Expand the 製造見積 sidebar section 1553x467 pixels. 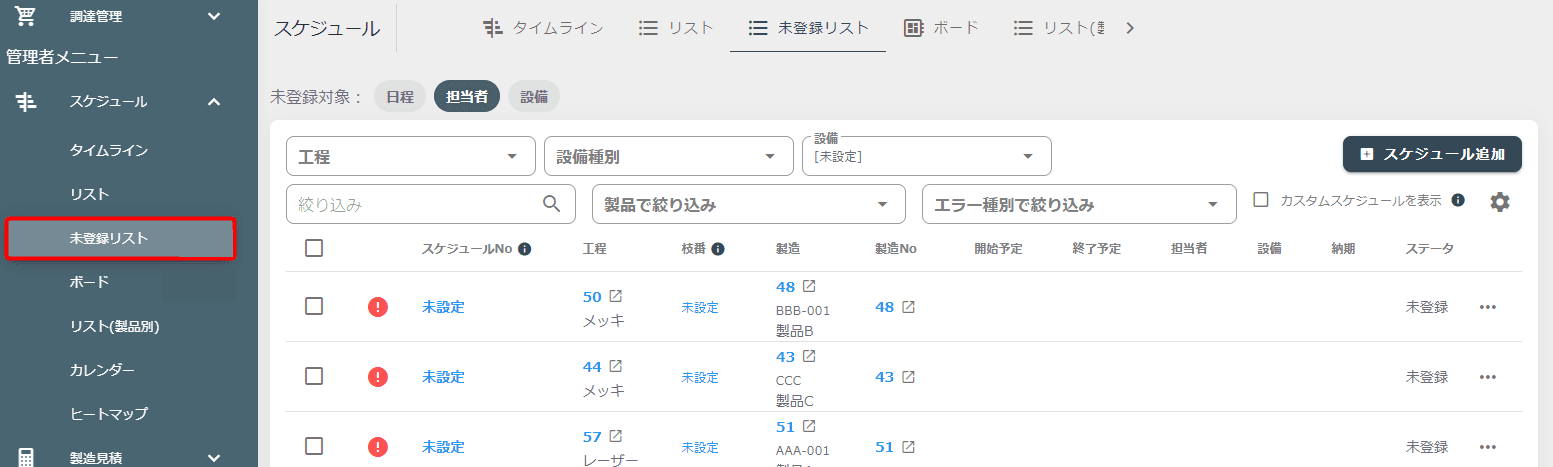click(x=213, y=457)
